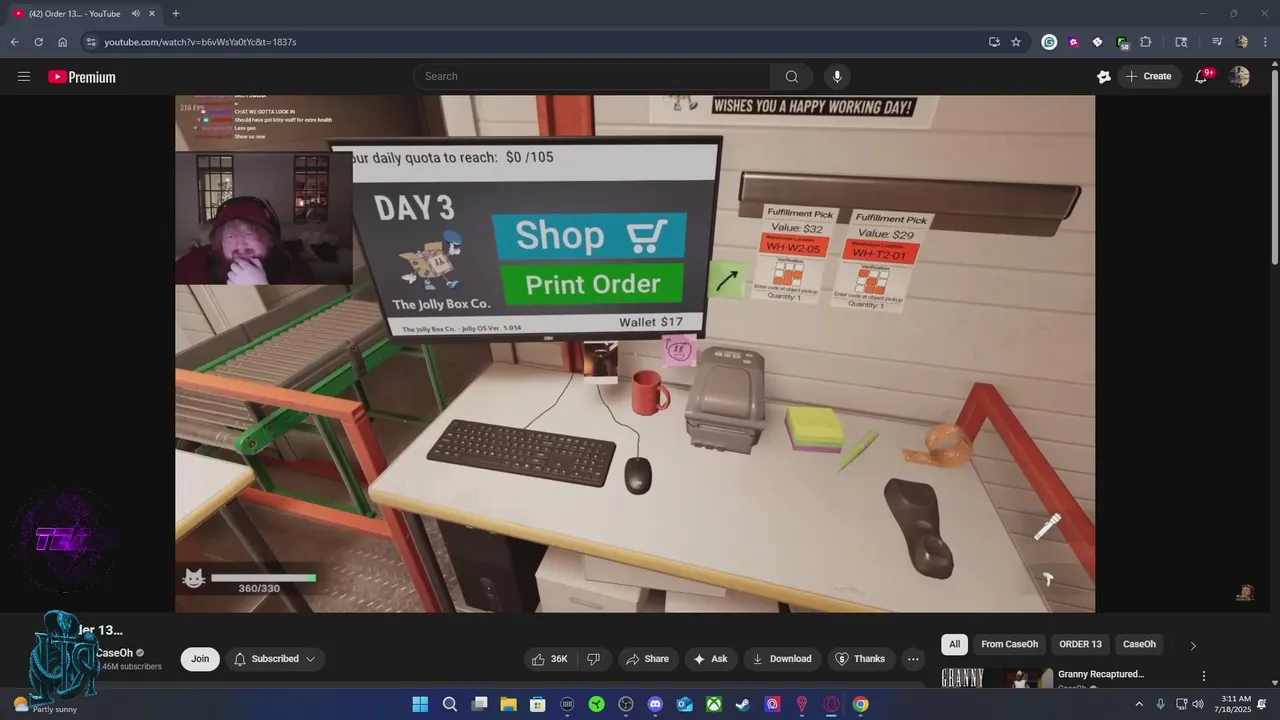
Task: Send a Thanks to the creator
Action: pos(860,659)
